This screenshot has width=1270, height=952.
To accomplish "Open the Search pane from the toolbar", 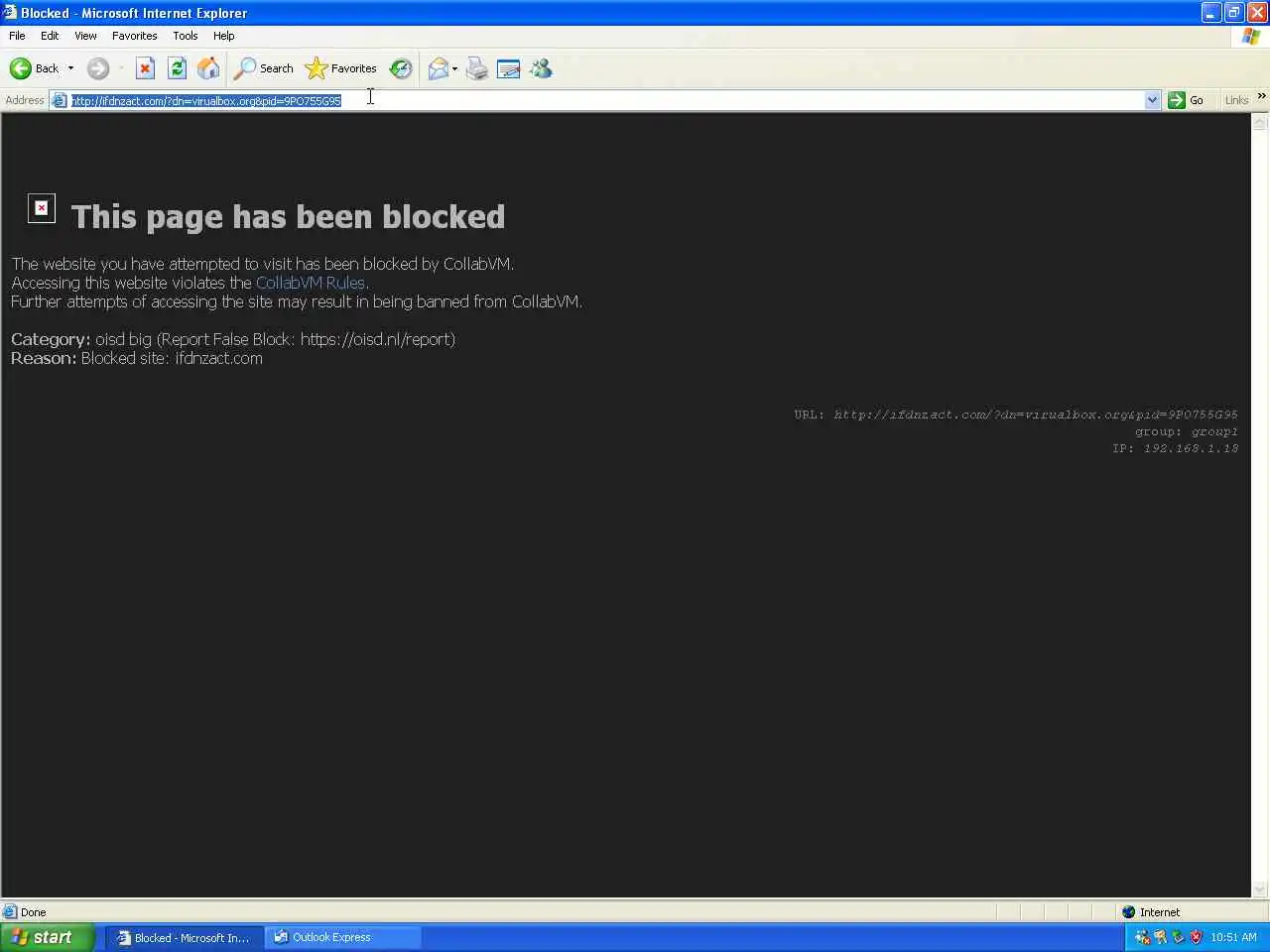I will click(x=264, y=68).
